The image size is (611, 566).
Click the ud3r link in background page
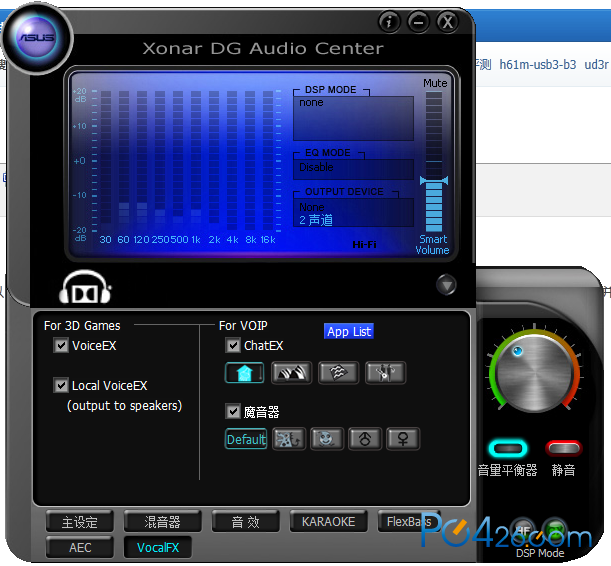tap(596, 64)
